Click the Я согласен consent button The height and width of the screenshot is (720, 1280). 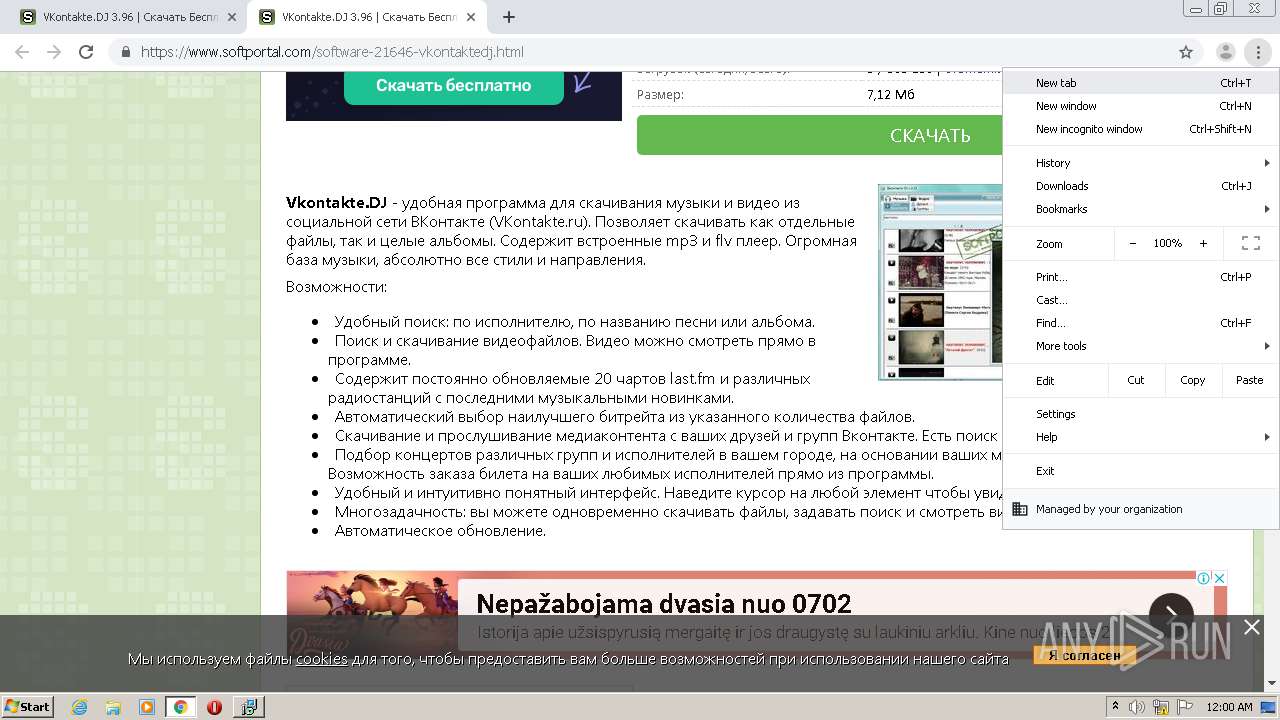click(1085, 655)
